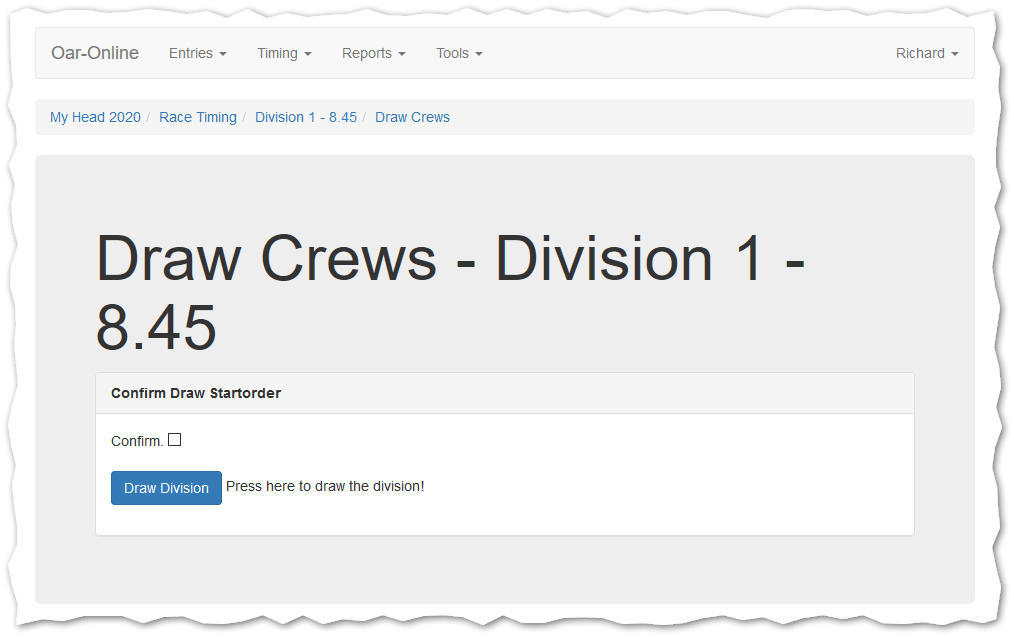Open the Timing menu
Screen dimensions: 1014x637
(284, 53)
